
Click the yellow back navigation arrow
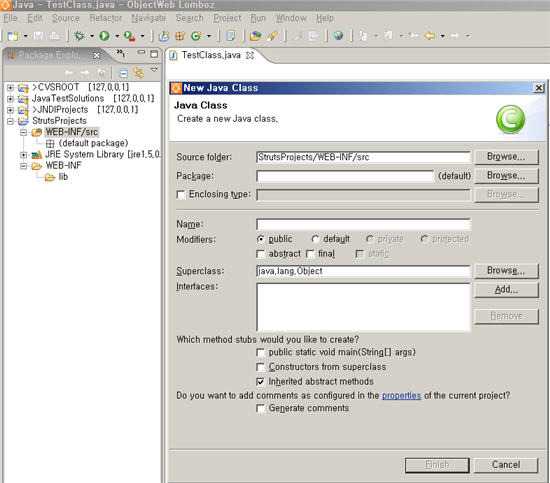430,36
